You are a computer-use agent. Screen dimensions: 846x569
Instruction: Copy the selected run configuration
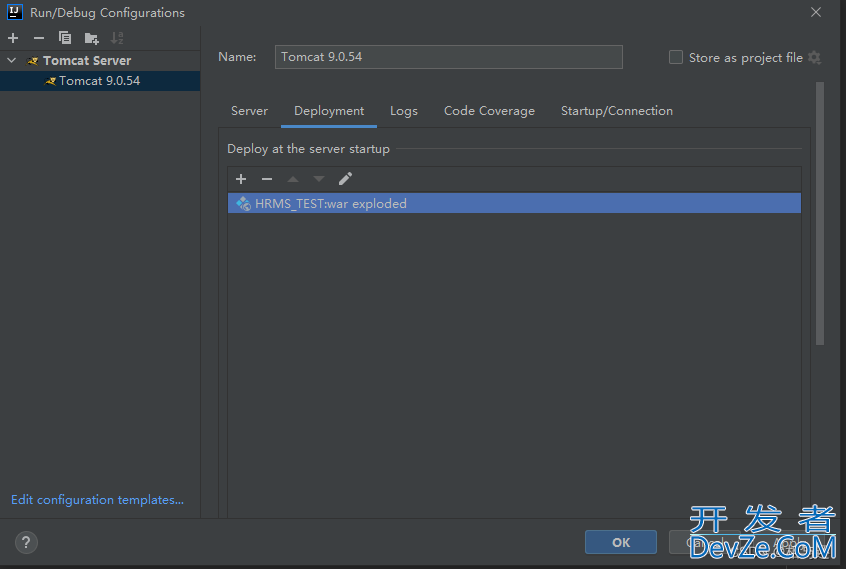click(x=65, y=38)
